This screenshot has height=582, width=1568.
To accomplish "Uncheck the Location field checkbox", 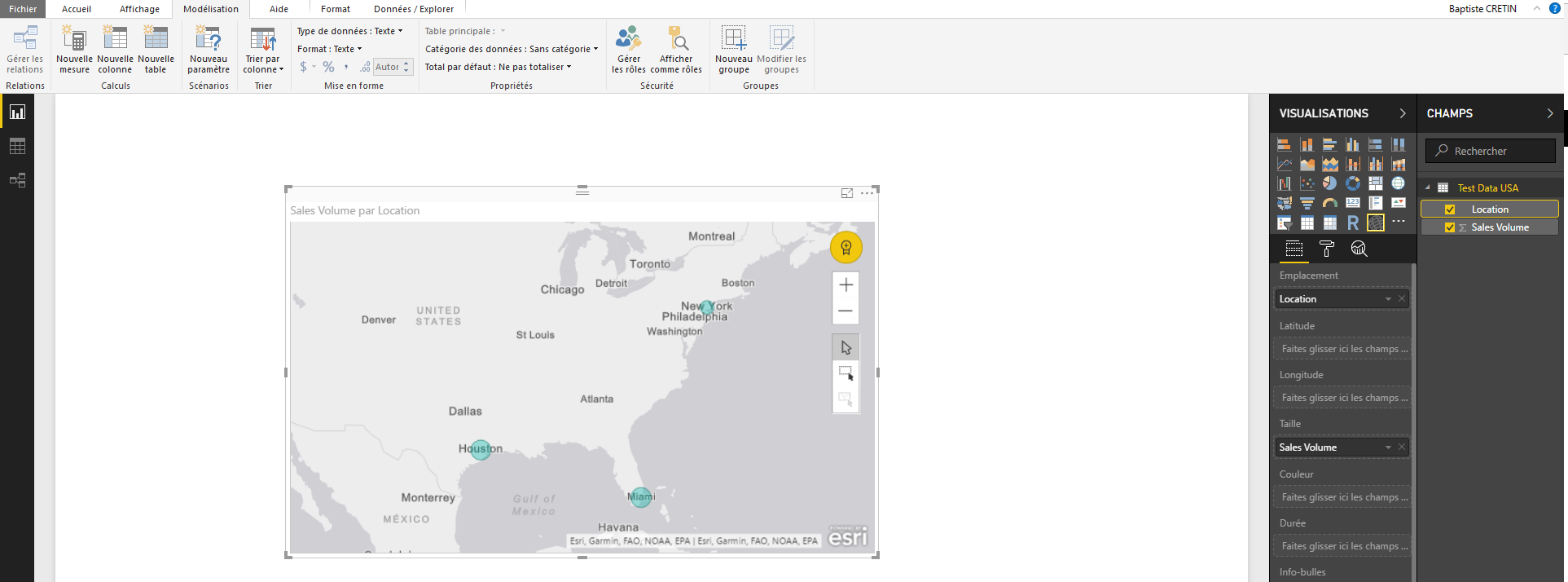I will click(1450, 209).
